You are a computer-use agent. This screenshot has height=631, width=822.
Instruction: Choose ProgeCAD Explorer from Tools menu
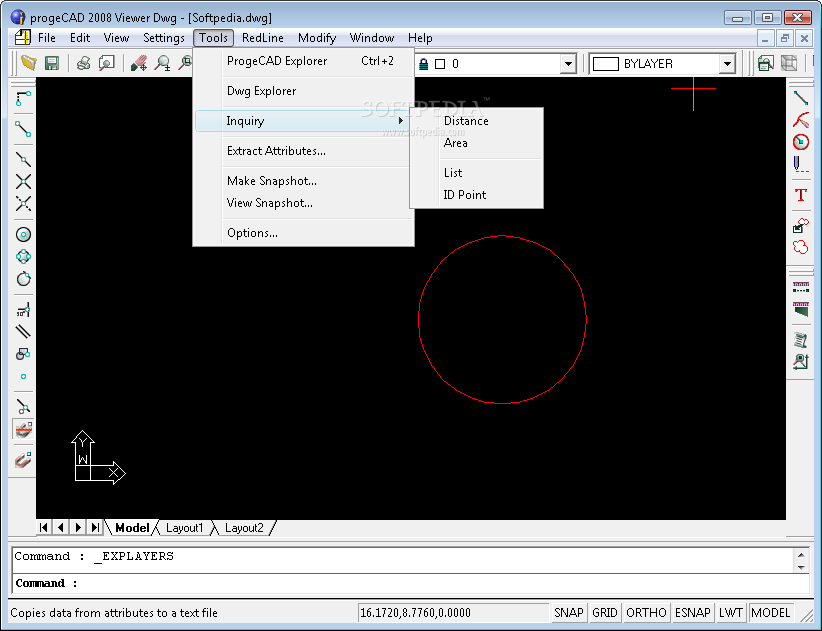pos(303,61)
